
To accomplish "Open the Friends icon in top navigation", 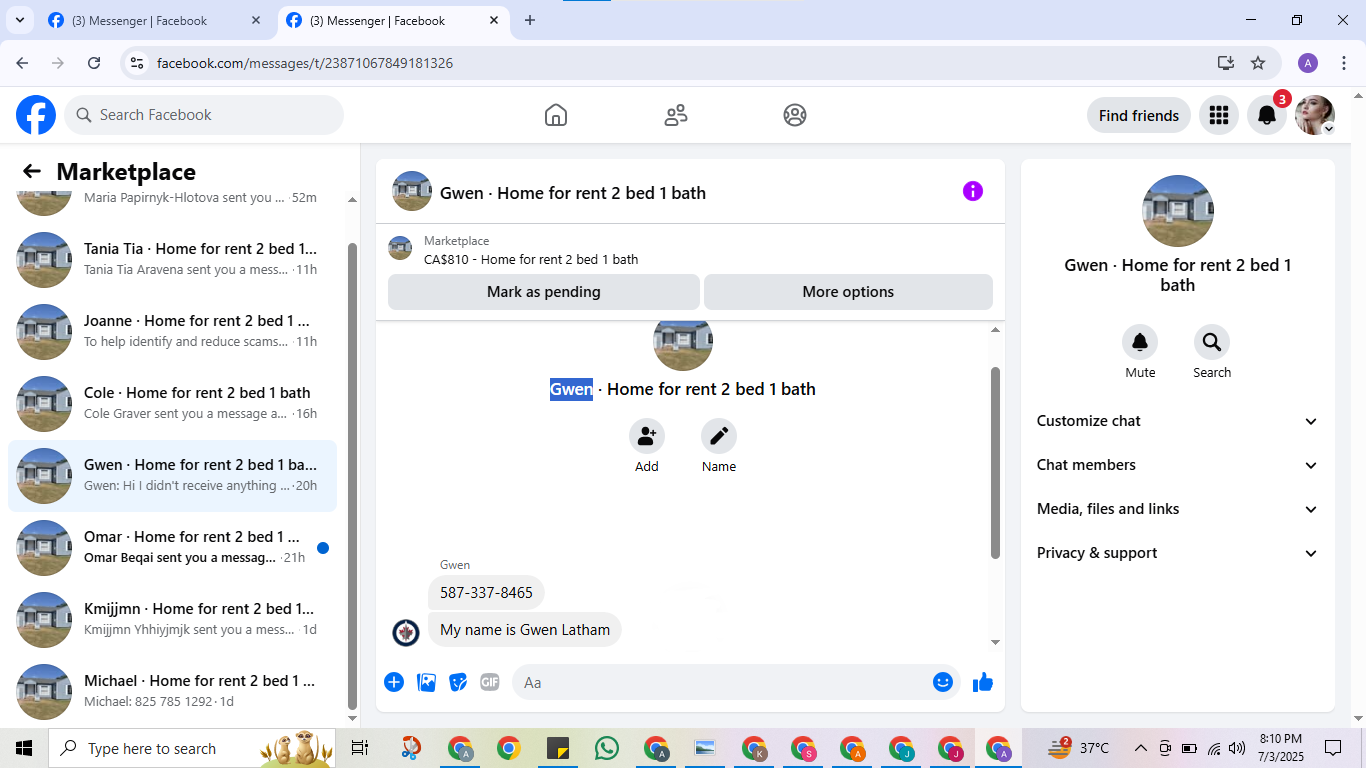I will [676, 115].
